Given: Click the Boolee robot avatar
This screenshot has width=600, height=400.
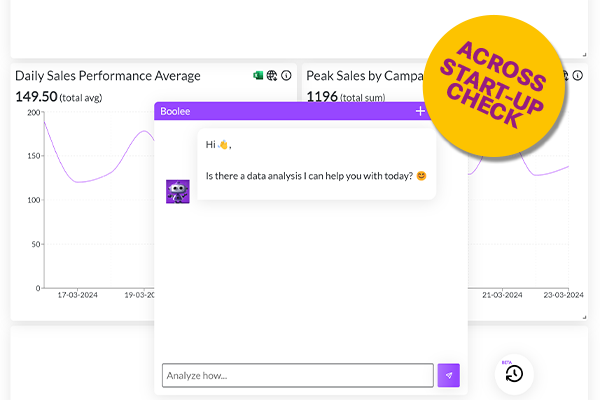Looking at the screenshot, I should click(177, 192).
